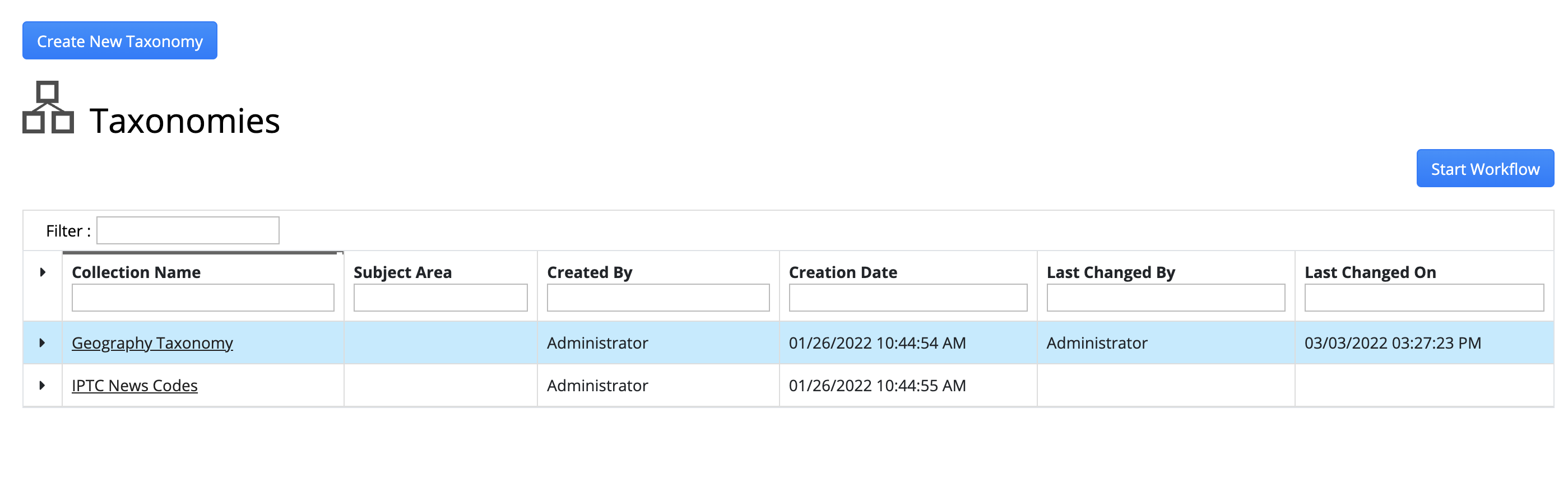Screen dimensions: 1568x491
Task: Open the IPTC News Codes link
Action: tap(134, 386)
